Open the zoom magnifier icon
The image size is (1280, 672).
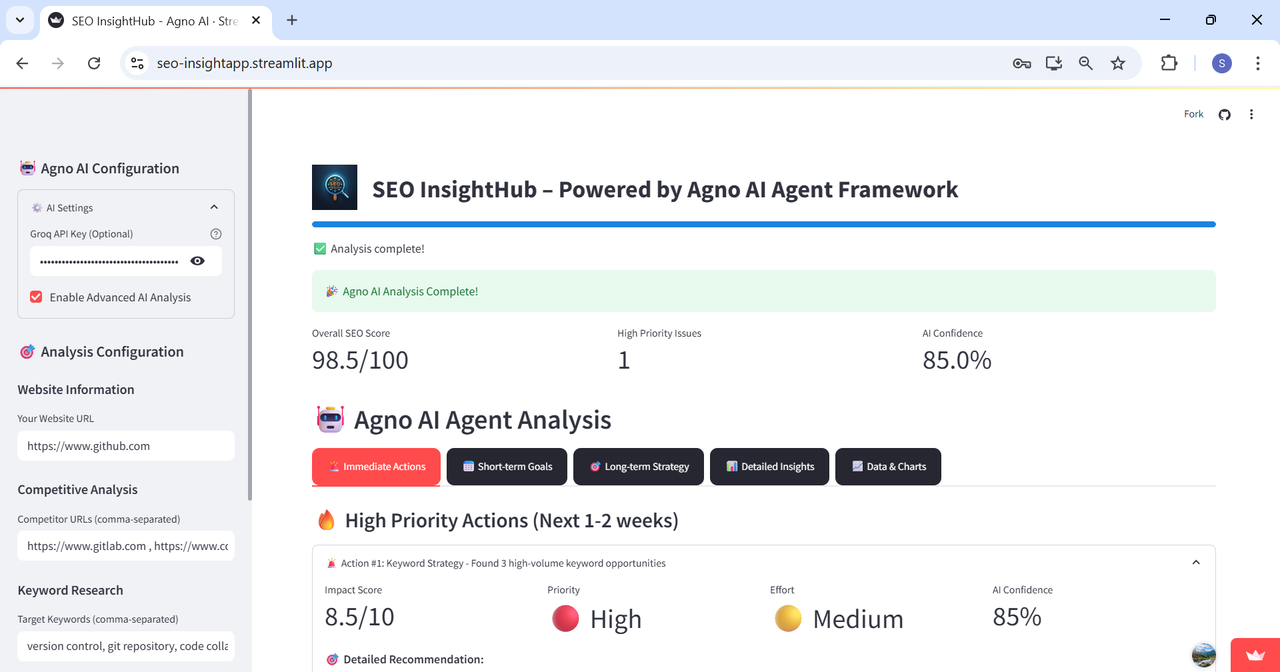(x=1085, y=63)
